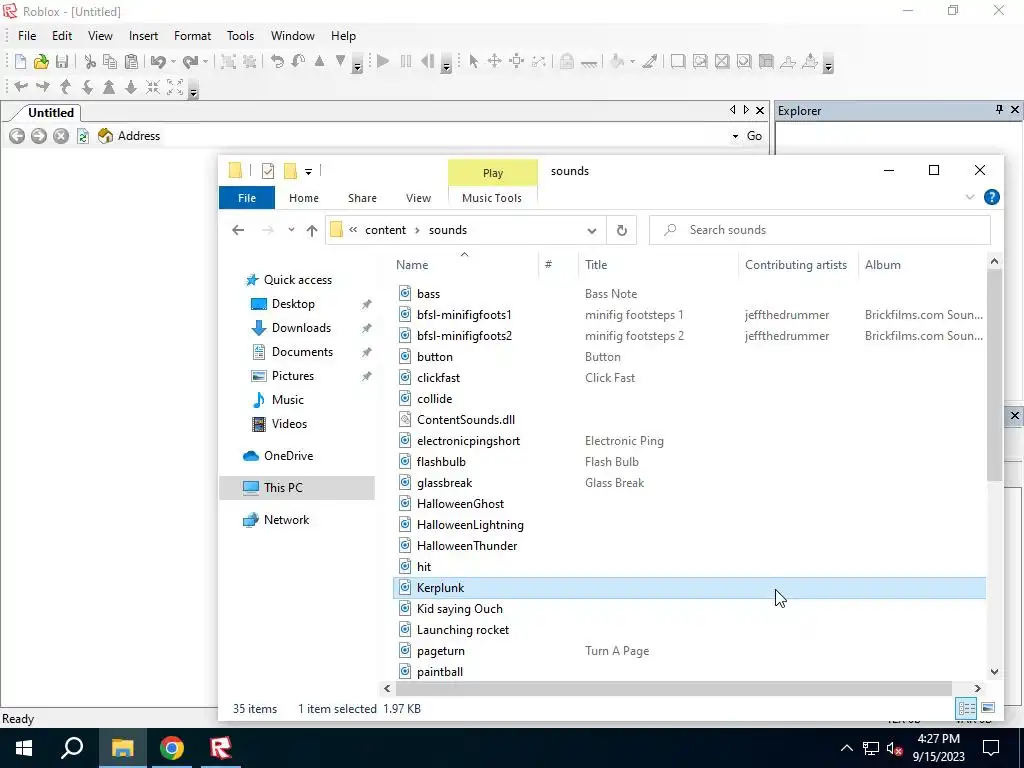Open the Music Tools ribbon tab
The image size is (1024, 768).
[492, 198]
